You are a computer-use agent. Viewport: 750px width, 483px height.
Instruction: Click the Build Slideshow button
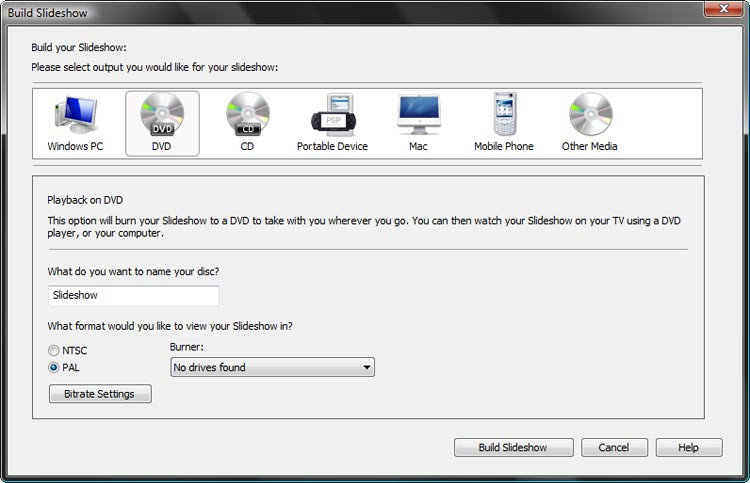514,448
